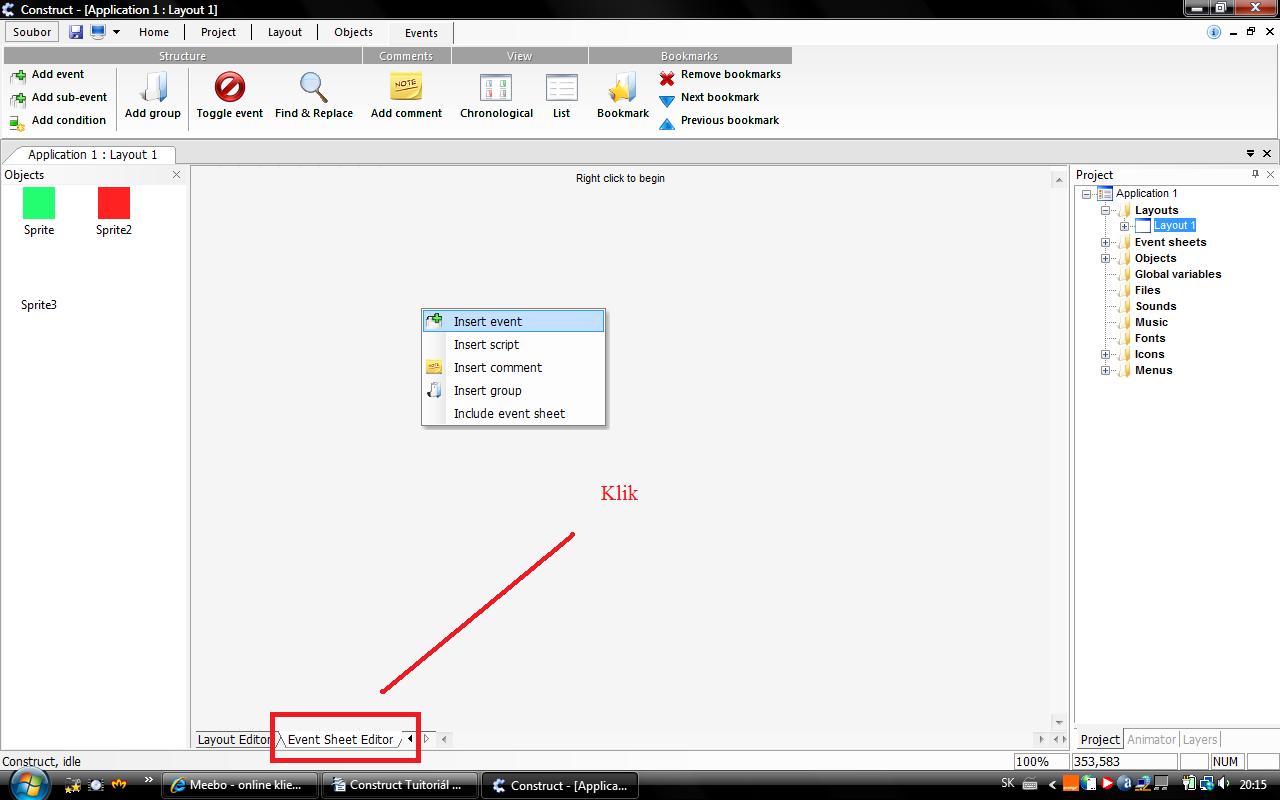1280x800 pixels.
Task: Open the Soubor file menu button
Action: click(32, 32)
